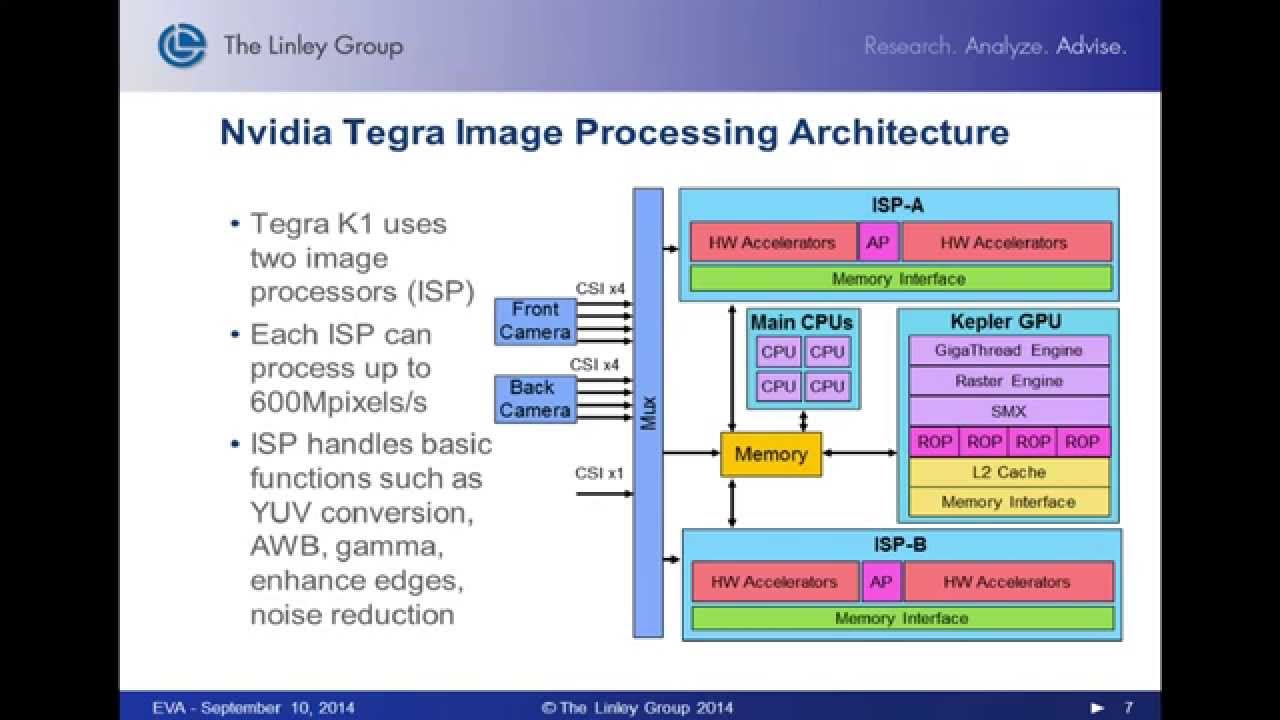
Task: Select the AP block inside ISP-A
Action: pos(878,242)
